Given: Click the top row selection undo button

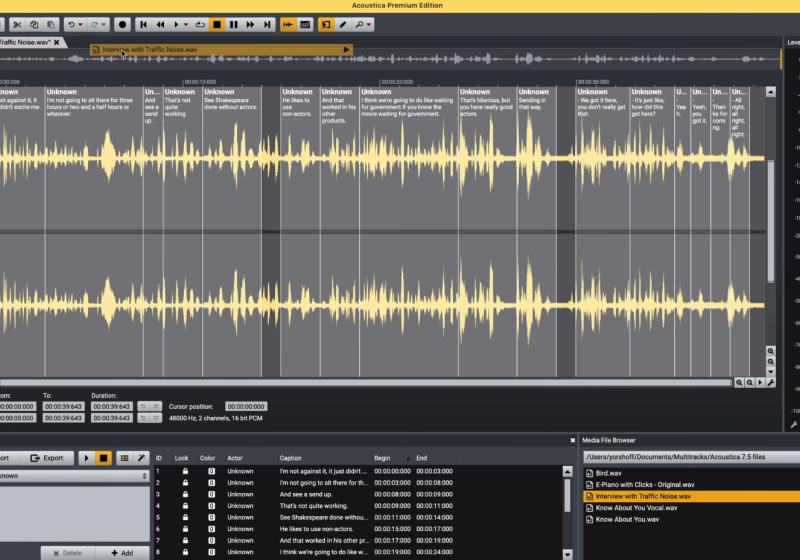Looking at the screenshot, I should click(x=143, y=406).
